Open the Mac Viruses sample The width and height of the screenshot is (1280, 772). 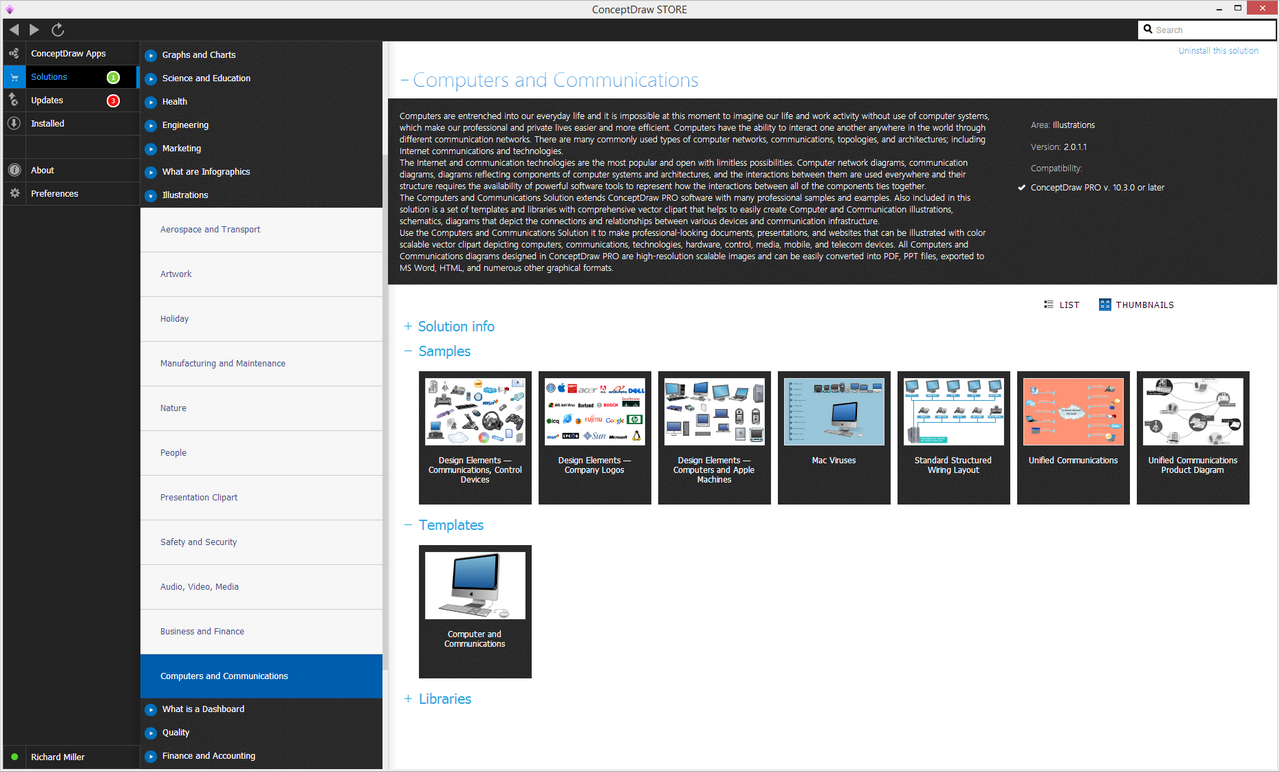tap(834, 438)
